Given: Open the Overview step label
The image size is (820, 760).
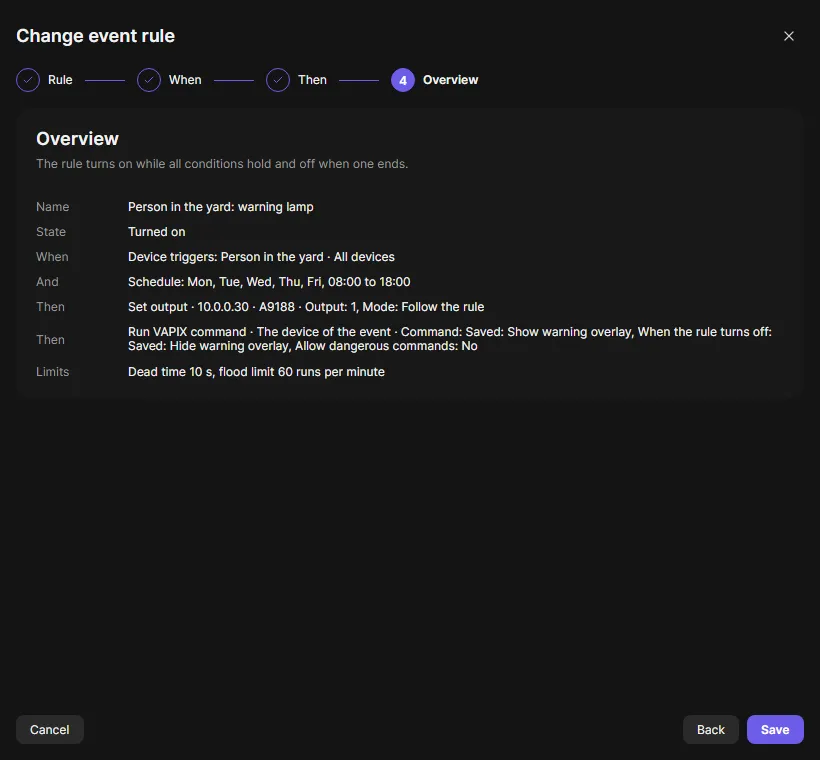Looking at the screenshot, I should point(450,80).
